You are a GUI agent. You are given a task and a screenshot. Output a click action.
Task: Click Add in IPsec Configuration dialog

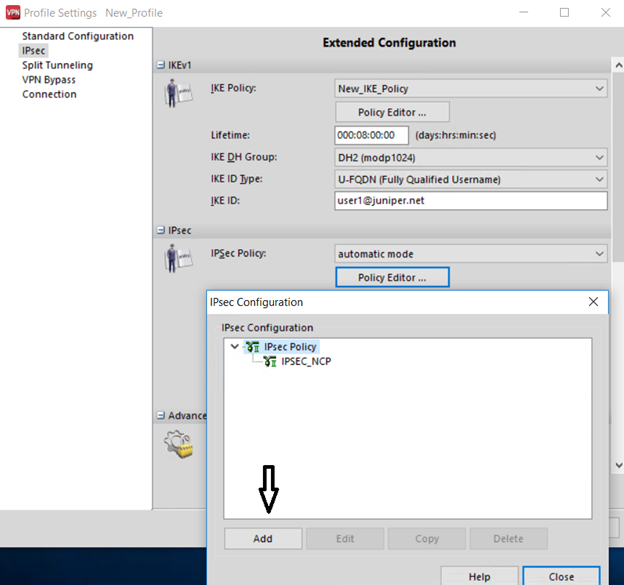(263, 539)
